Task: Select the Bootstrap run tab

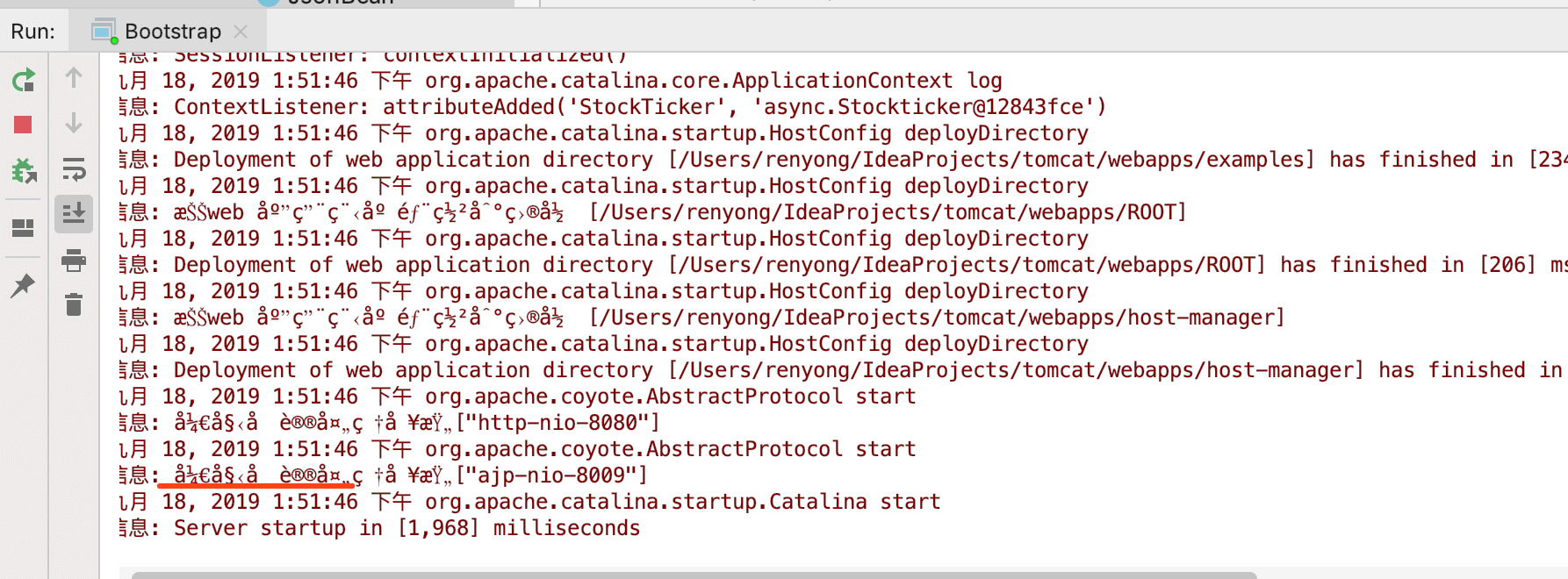Action: click(x=172, y=32)
